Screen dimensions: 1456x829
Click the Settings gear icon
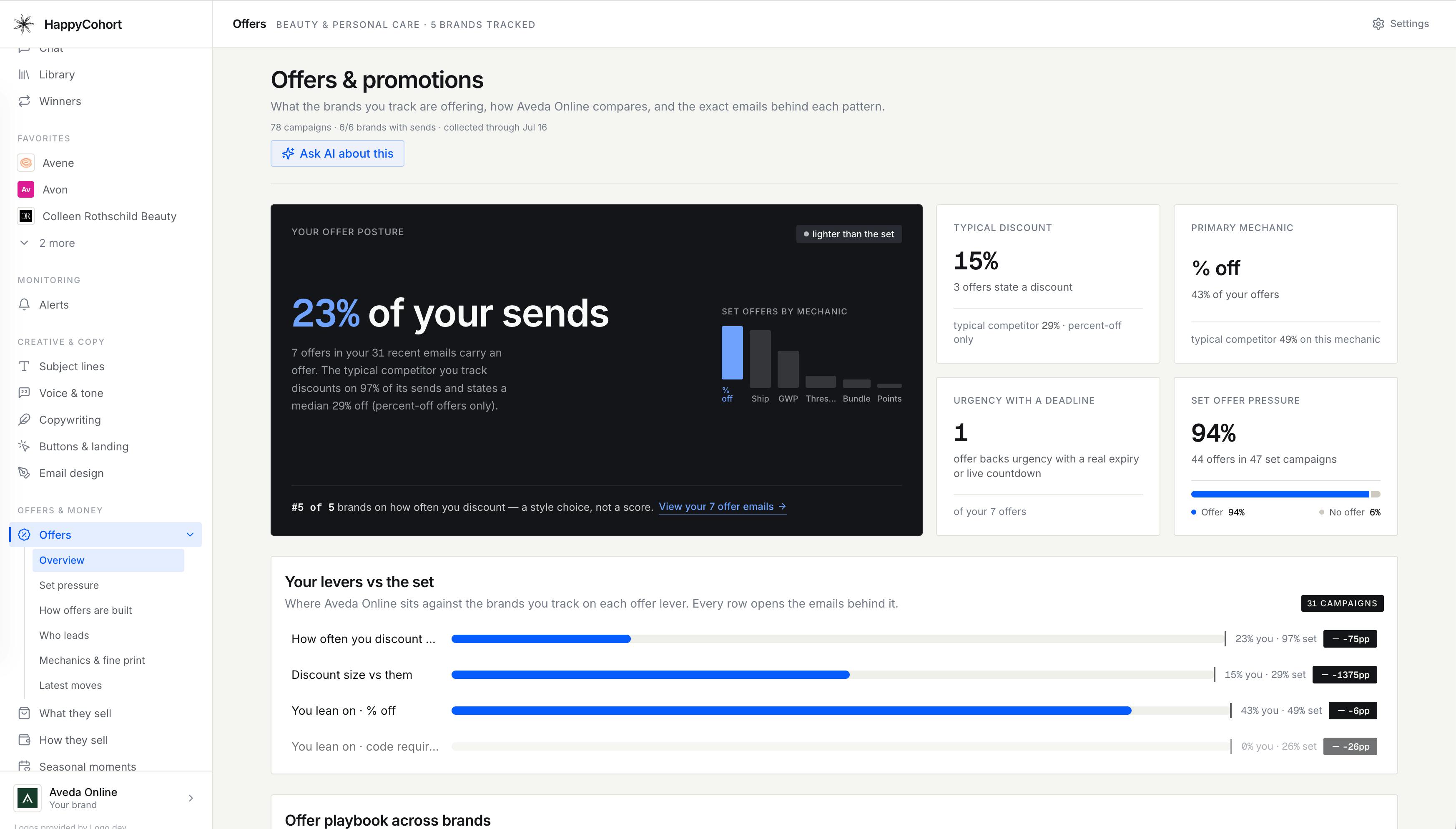coord(1378,24)
